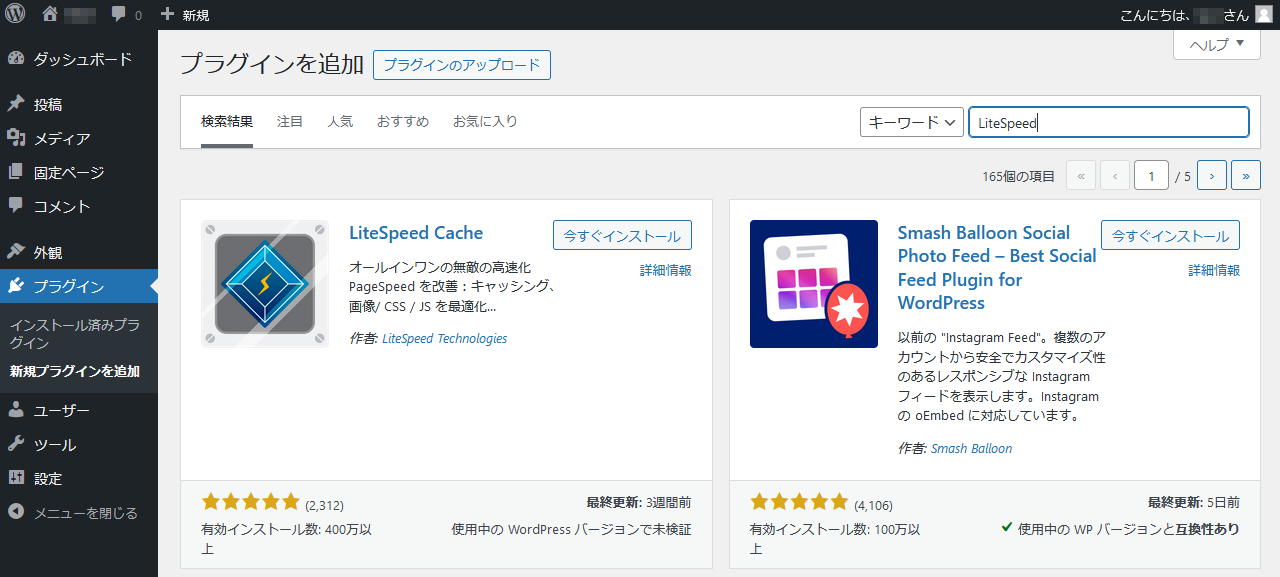Open the メディア menu item
1280x577 pixels.
click(79, 138)
